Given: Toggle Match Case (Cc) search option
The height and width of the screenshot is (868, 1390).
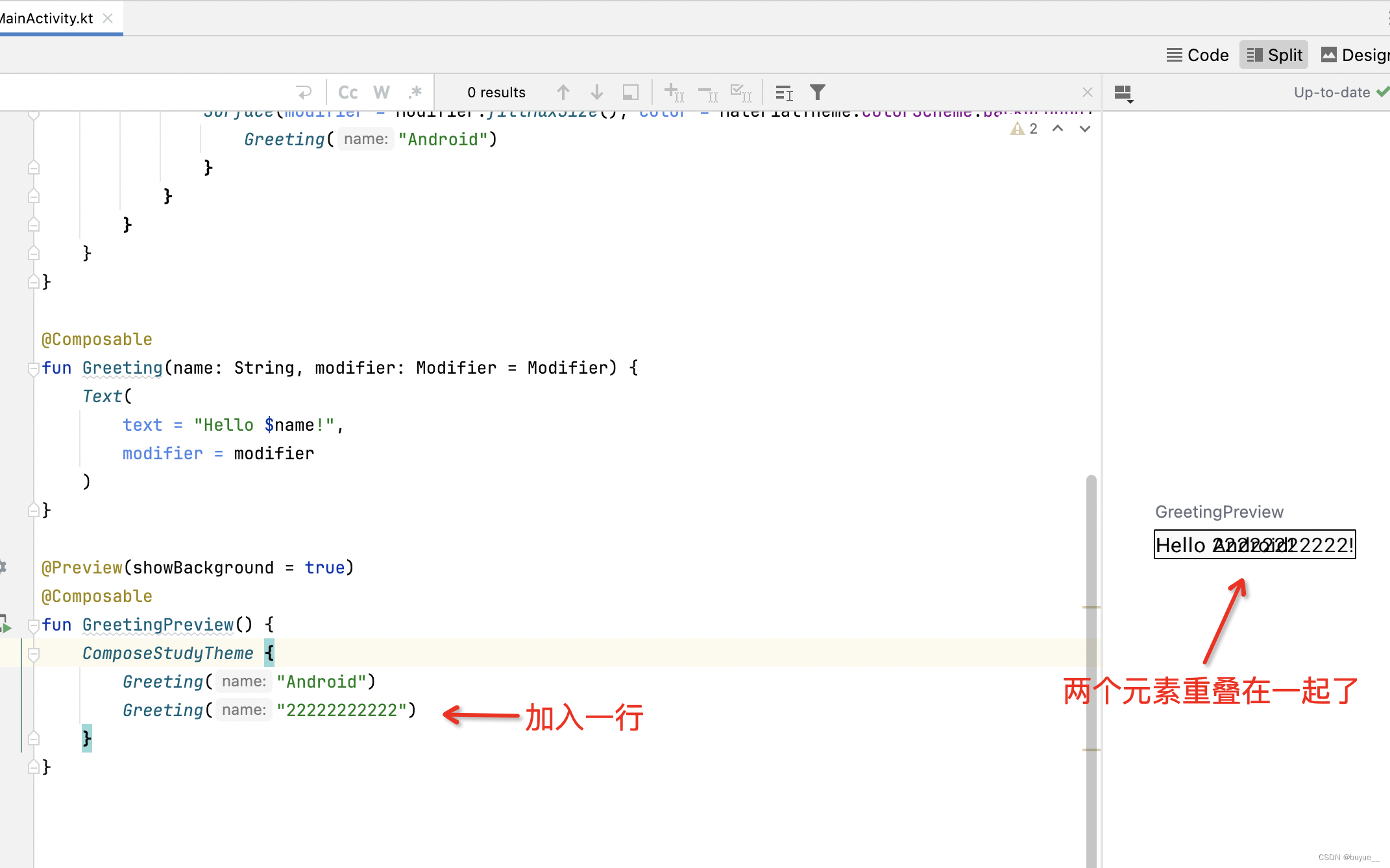Looking at the screenshot, I should pos(348,92).
